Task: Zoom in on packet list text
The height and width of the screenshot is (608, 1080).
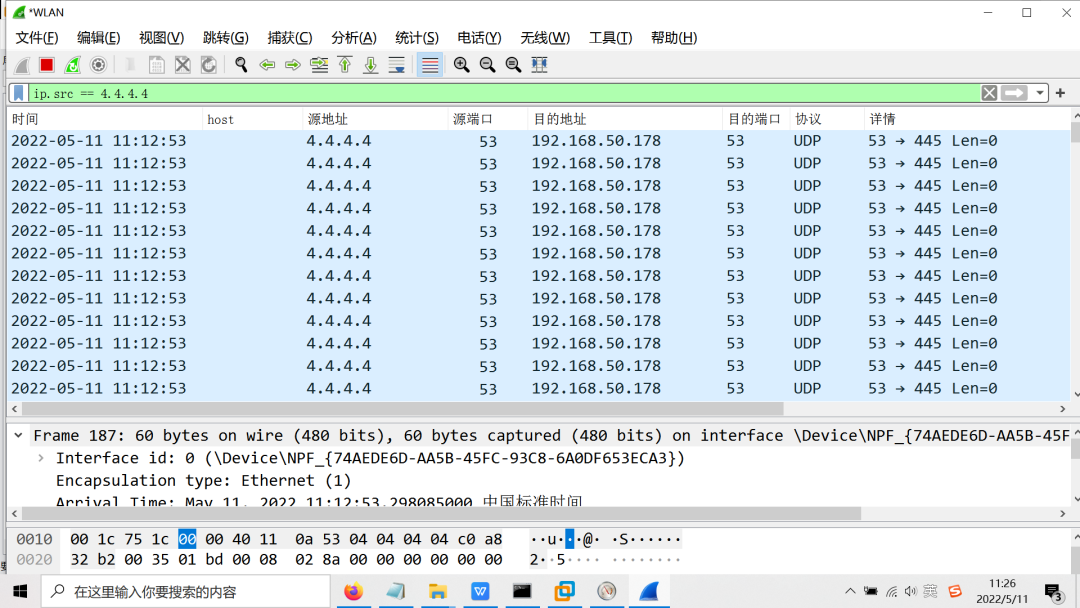Action: coord(461,65)
